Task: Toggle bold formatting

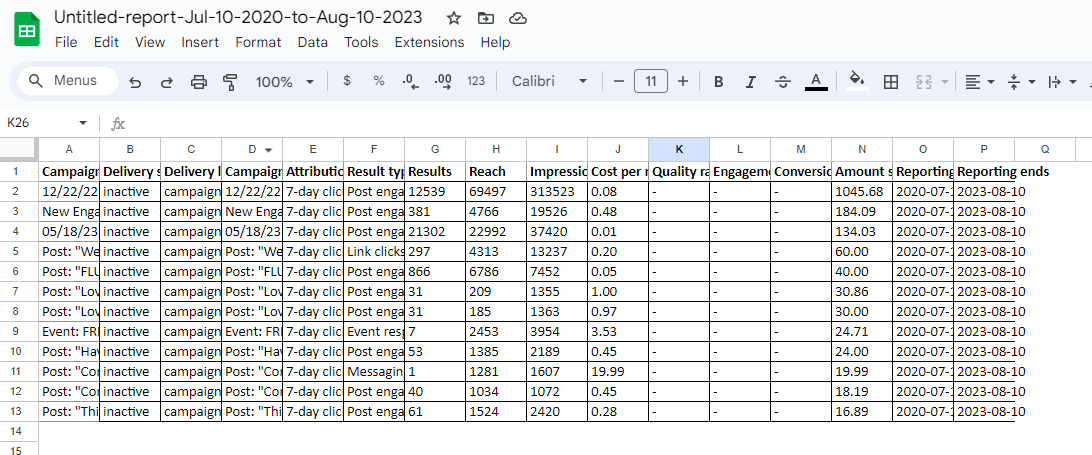Action: pyautogui.click(x=718, y=81)
